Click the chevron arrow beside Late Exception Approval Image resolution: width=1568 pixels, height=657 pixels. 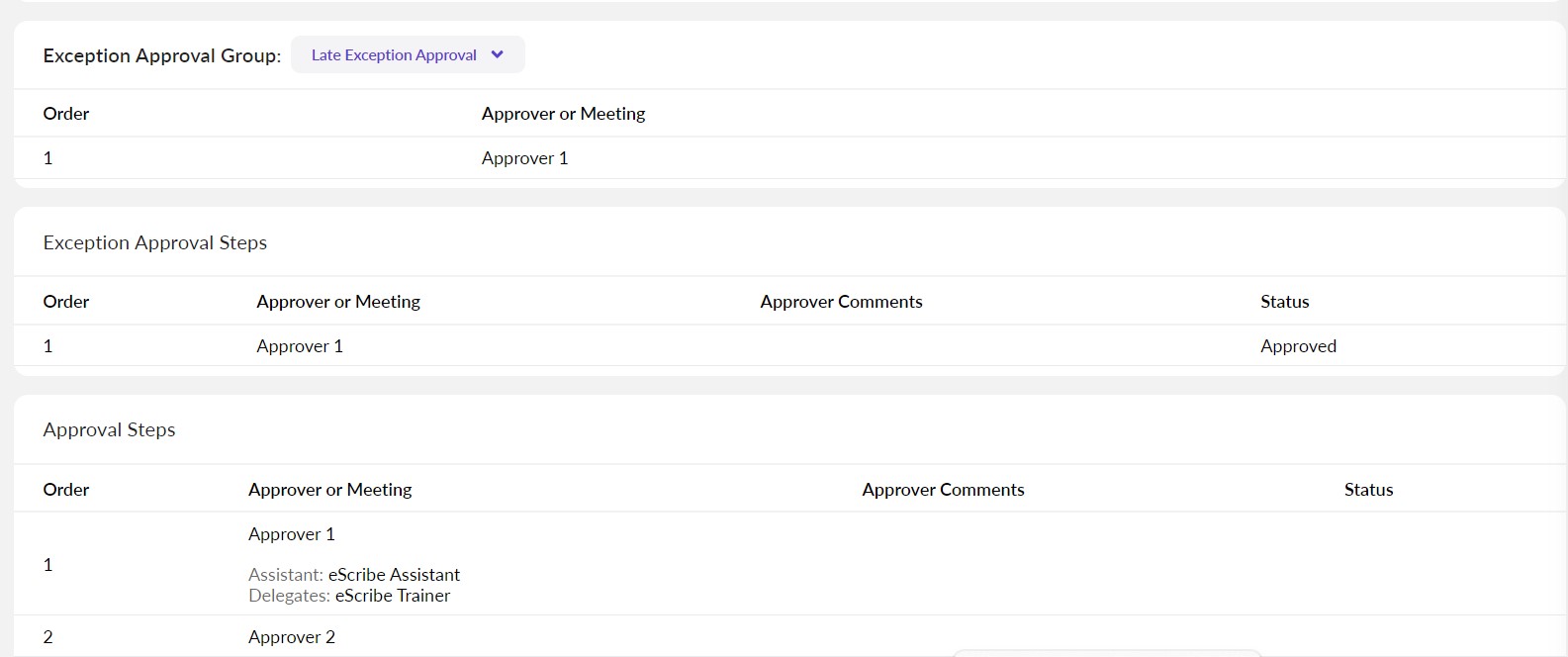click(x=498, y=55)
